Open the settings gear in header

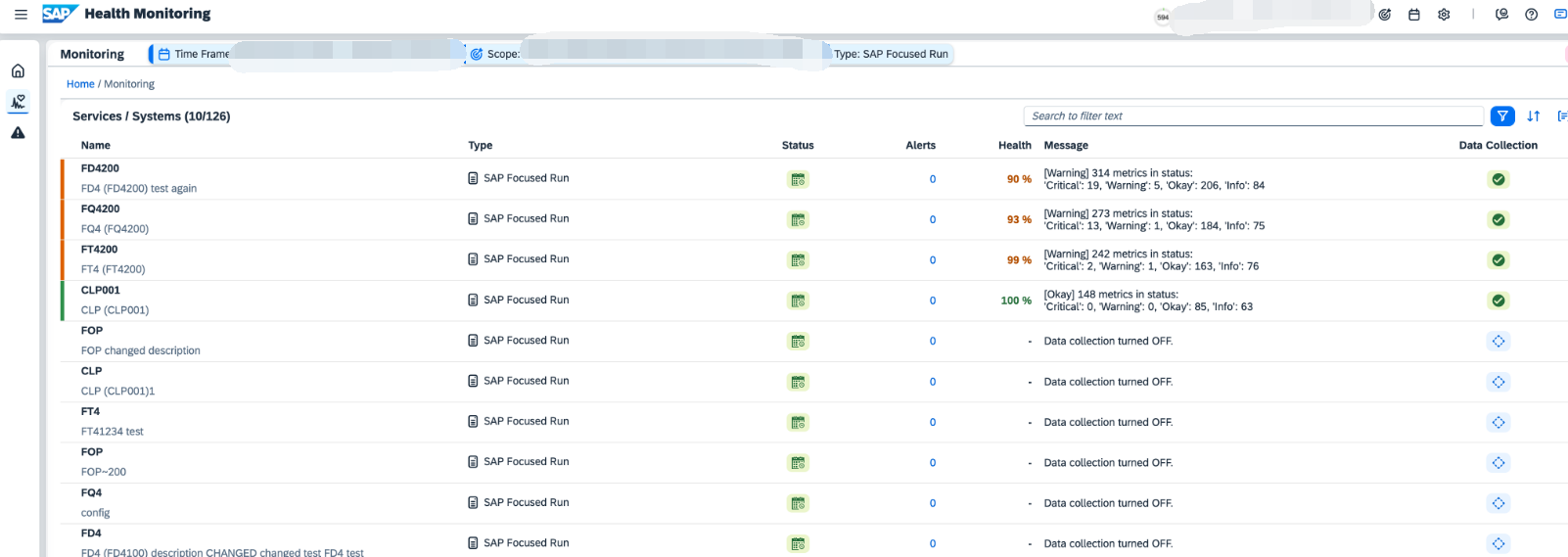1444,15
